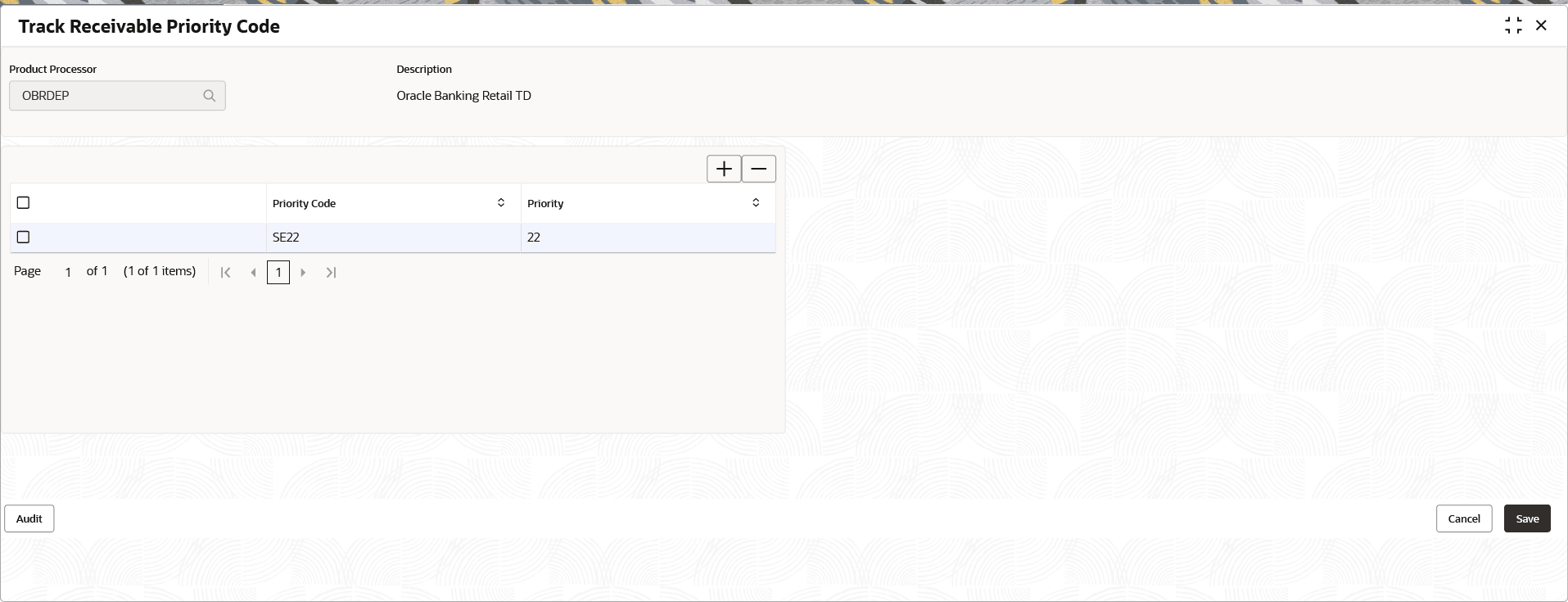Image resolution: width=1568 pixels, height=602 pixels.
Task: Remove selected row with the minus button
Action: tap(759, 169)
